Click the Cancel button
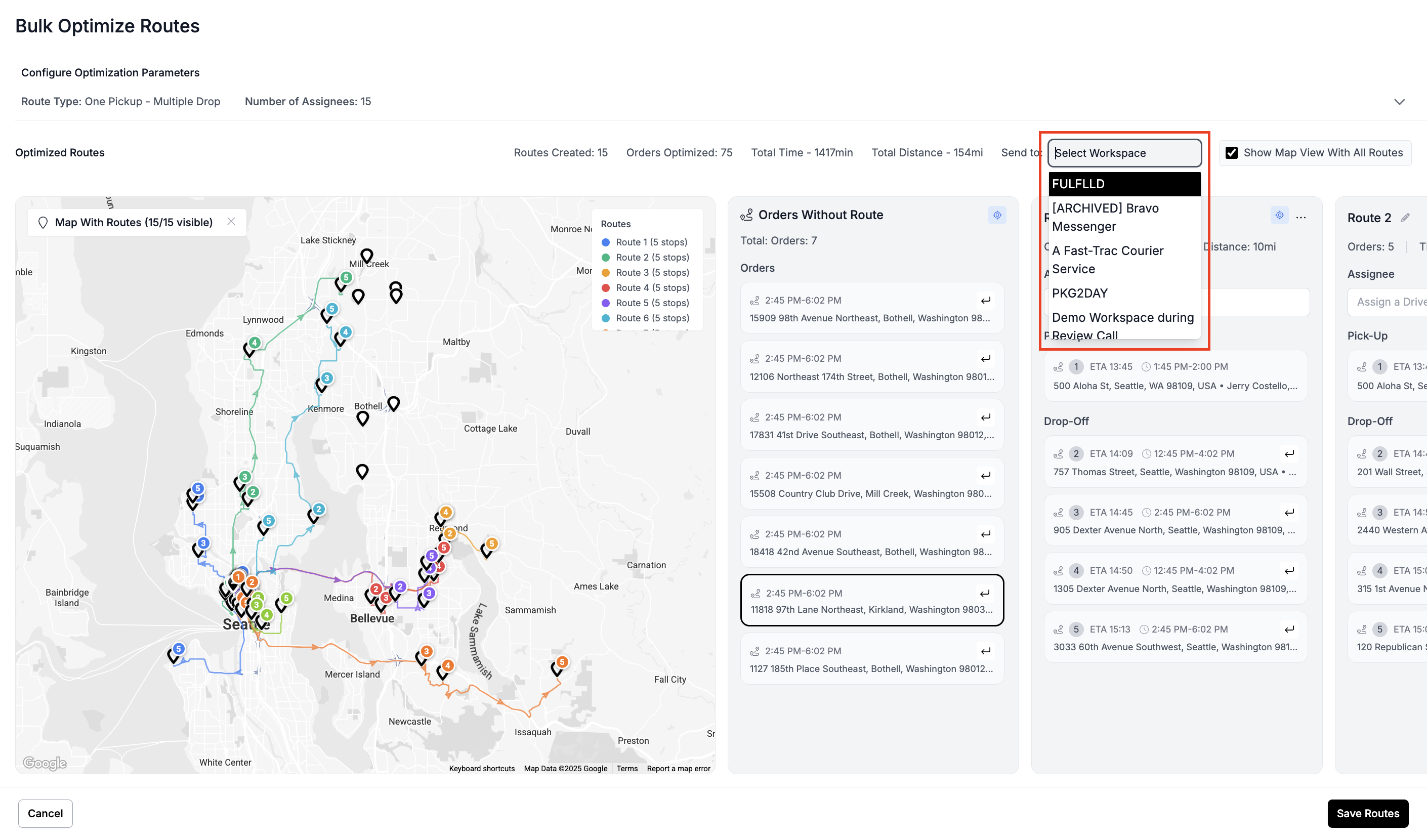This screenshot has width=1427, height=840. coord(46,813)
